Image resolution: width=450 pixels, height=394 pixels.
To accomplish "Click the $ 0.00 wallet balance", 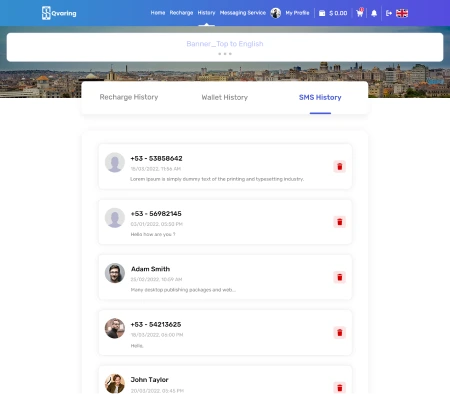I will (338, 13).
